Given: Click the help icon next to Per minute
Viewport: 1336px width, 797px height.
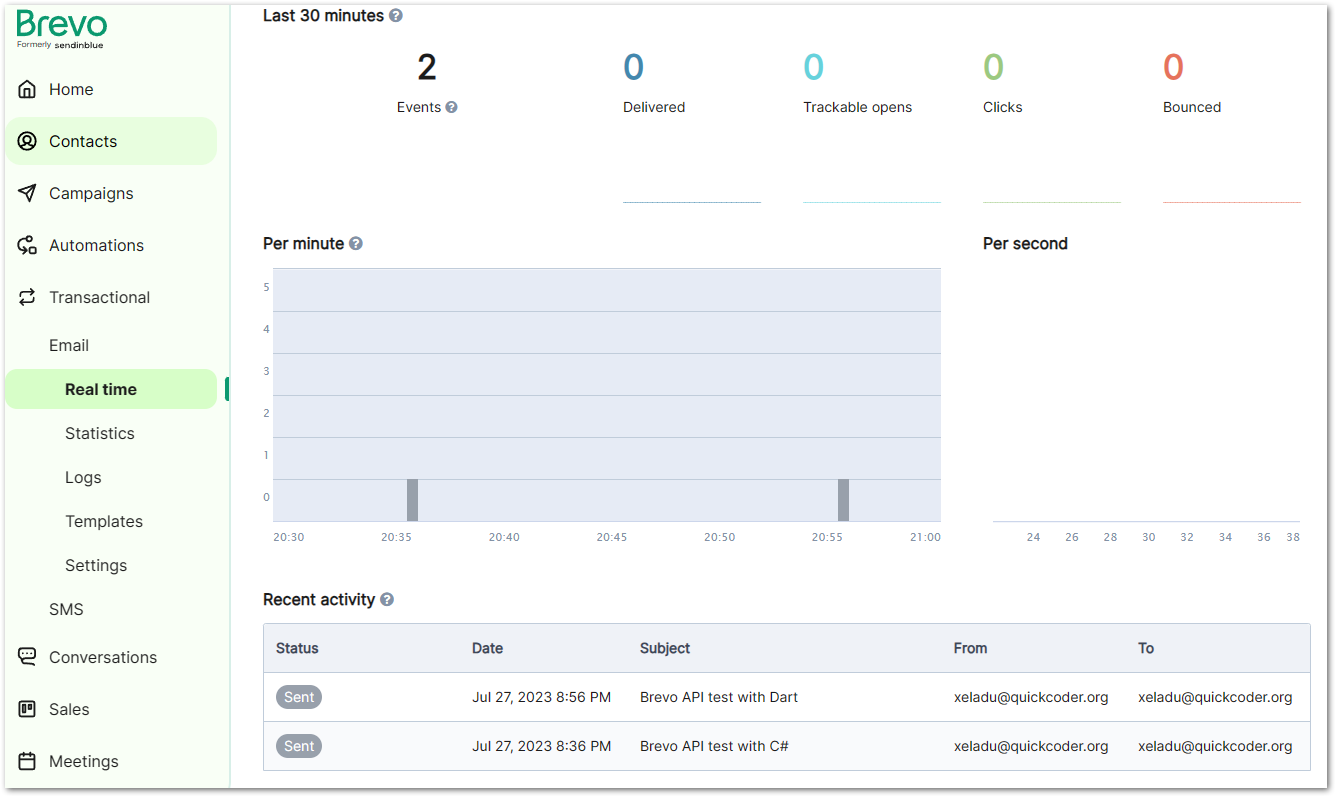Looking at the screenshot, I should coord(356,243).
